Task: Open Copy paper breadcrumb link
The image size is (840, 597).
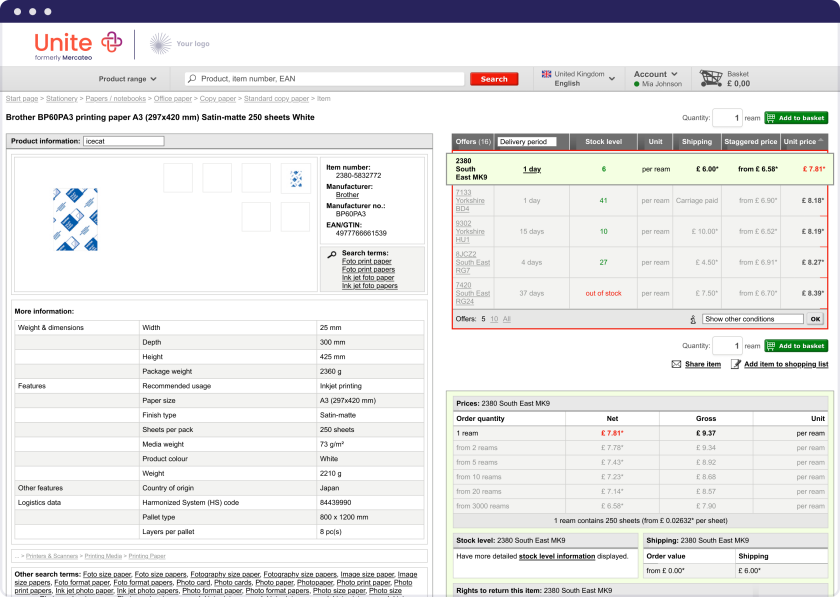Action: click(218, 99)
